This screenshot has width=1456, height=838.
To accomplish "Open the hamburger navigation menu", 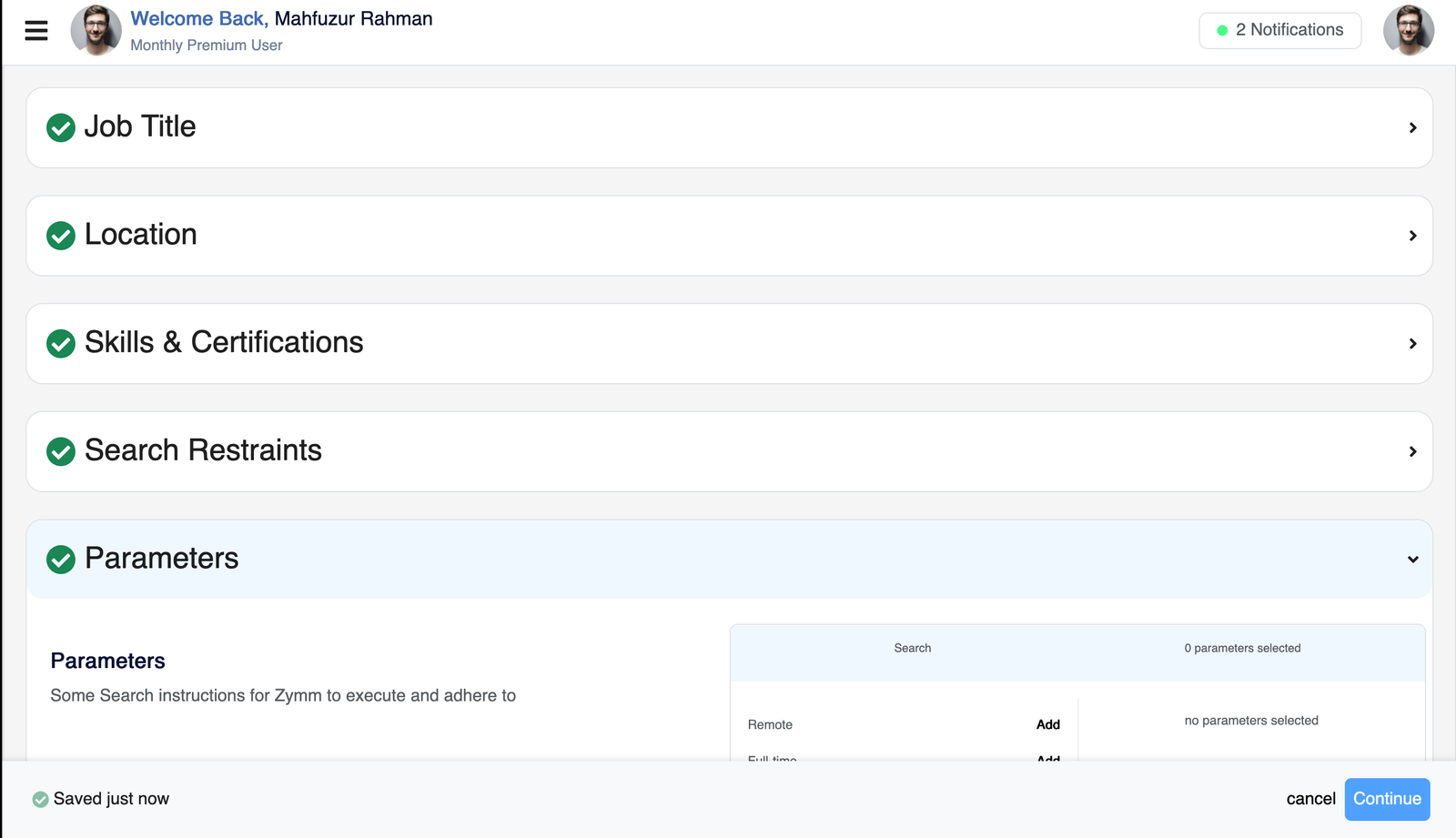I will pyautogui.click(x=36, y=30).
